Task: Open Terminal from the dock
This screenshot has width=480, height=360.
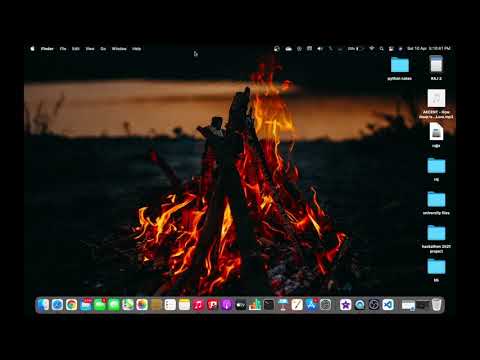Action: click(269, 305)
